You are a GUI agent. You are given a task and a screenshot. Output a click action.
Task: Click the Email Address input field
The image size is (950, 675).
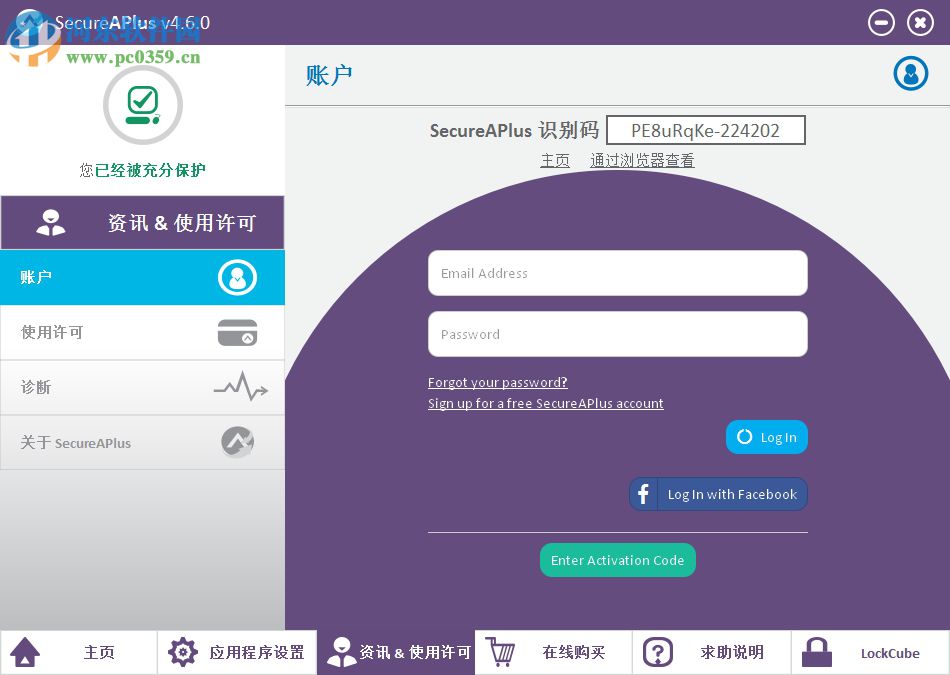tap(617, 273)
